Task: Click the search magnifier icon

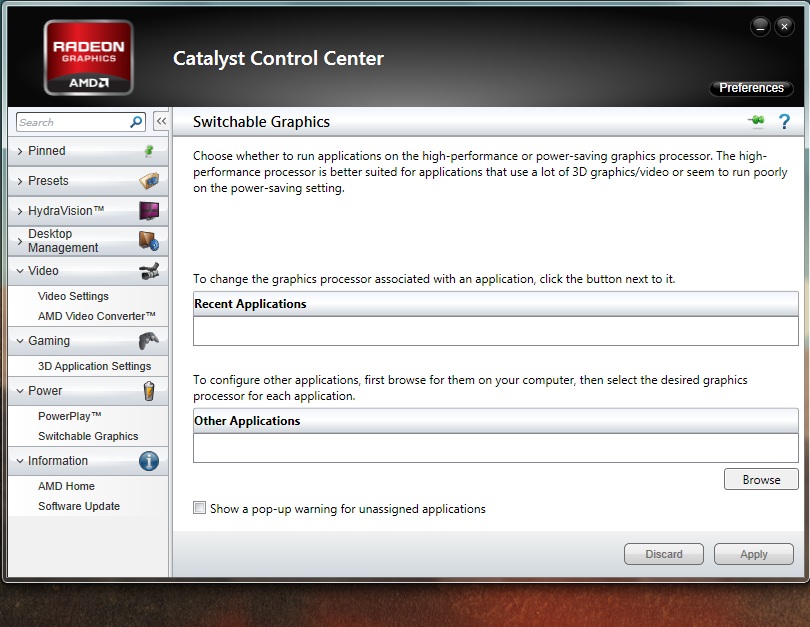Action: coord(136,122)
